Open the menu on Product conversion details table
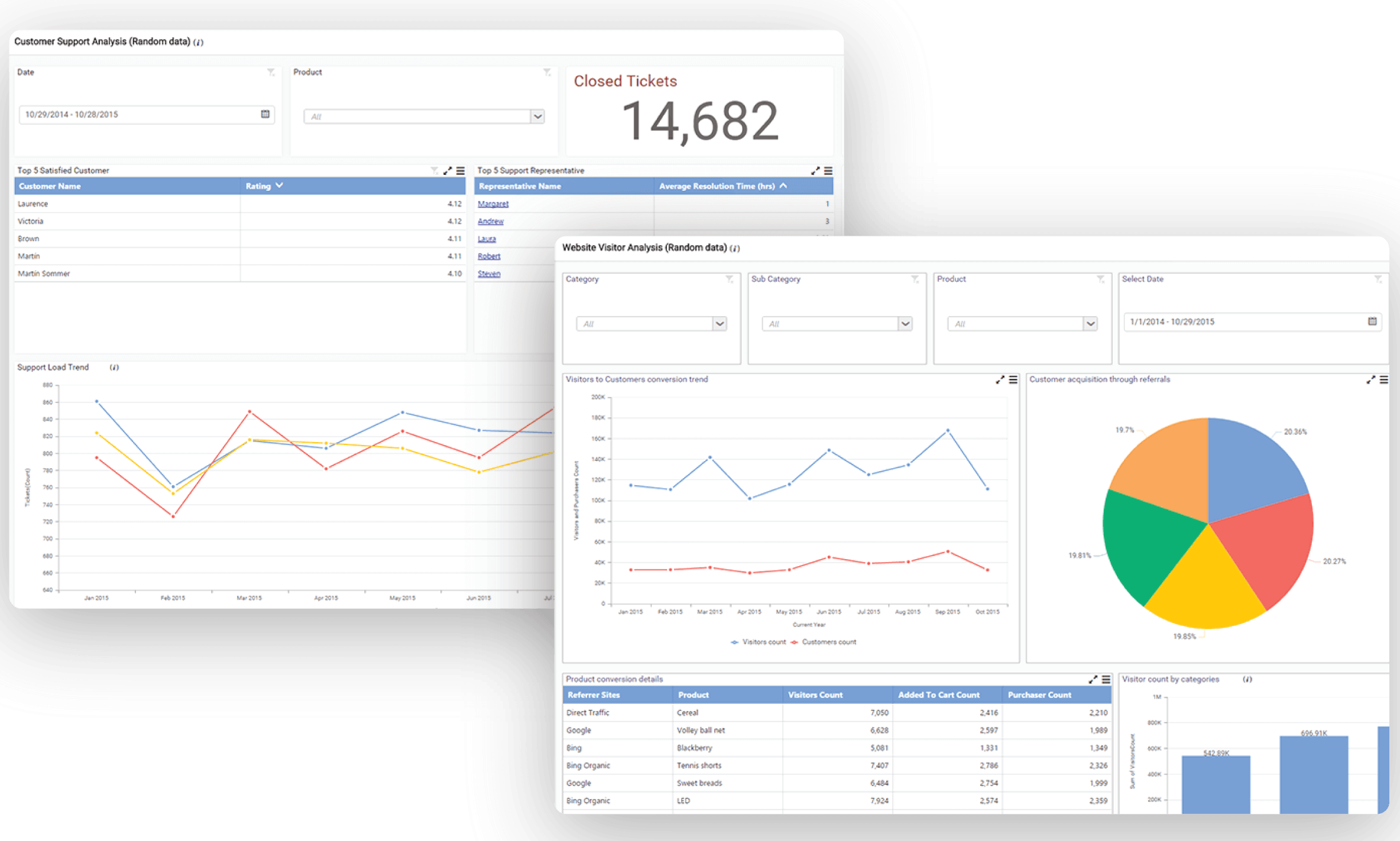The height and width of the screenshot is (841, 1400). click(1106, 679)
